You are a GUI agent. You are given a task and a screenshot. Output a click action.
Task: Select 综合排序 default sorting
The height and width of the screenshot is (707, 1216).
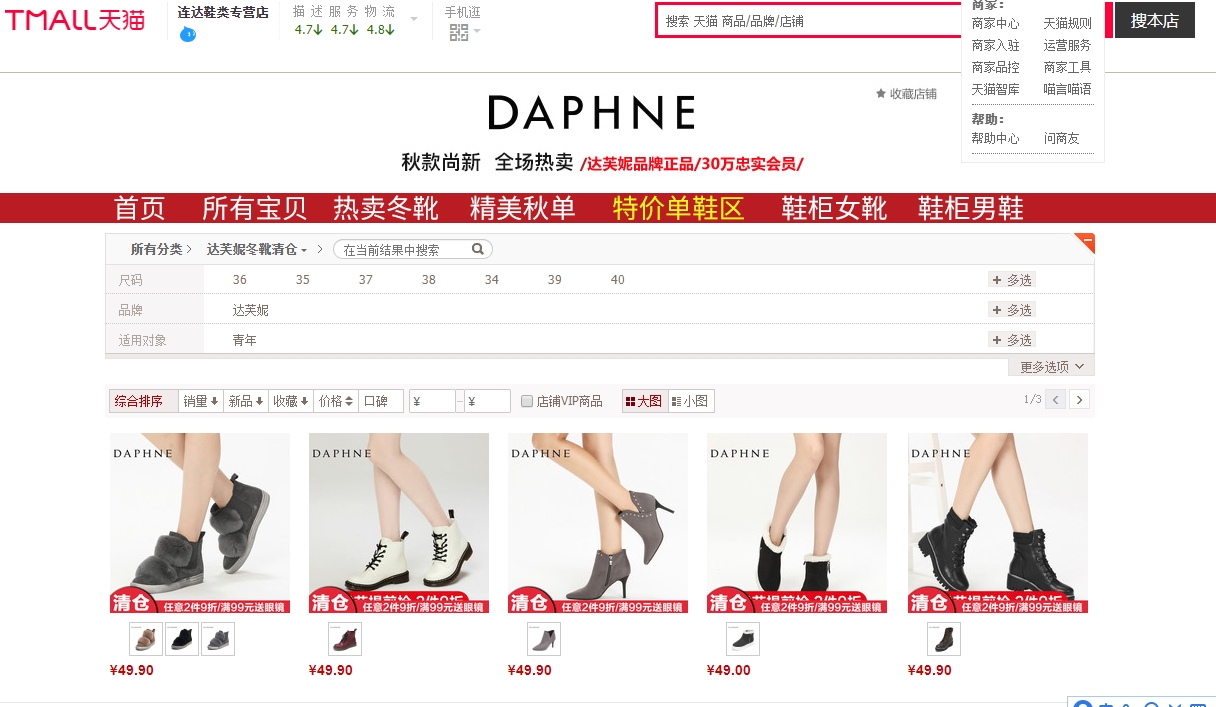(143, 401)
